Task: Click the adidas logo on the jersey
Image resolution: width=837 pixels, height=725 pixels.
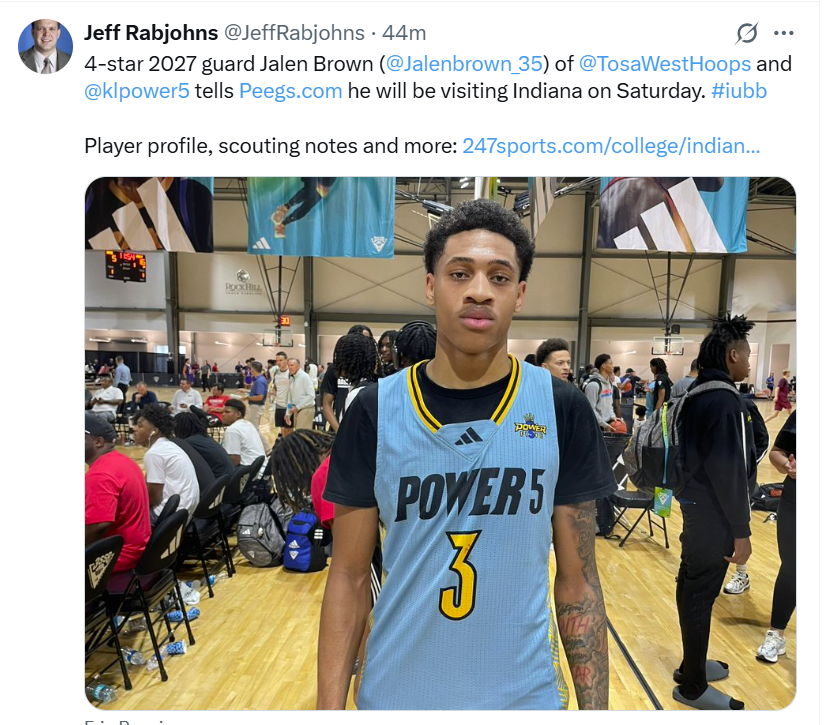Action: click(x=468, y=437)
